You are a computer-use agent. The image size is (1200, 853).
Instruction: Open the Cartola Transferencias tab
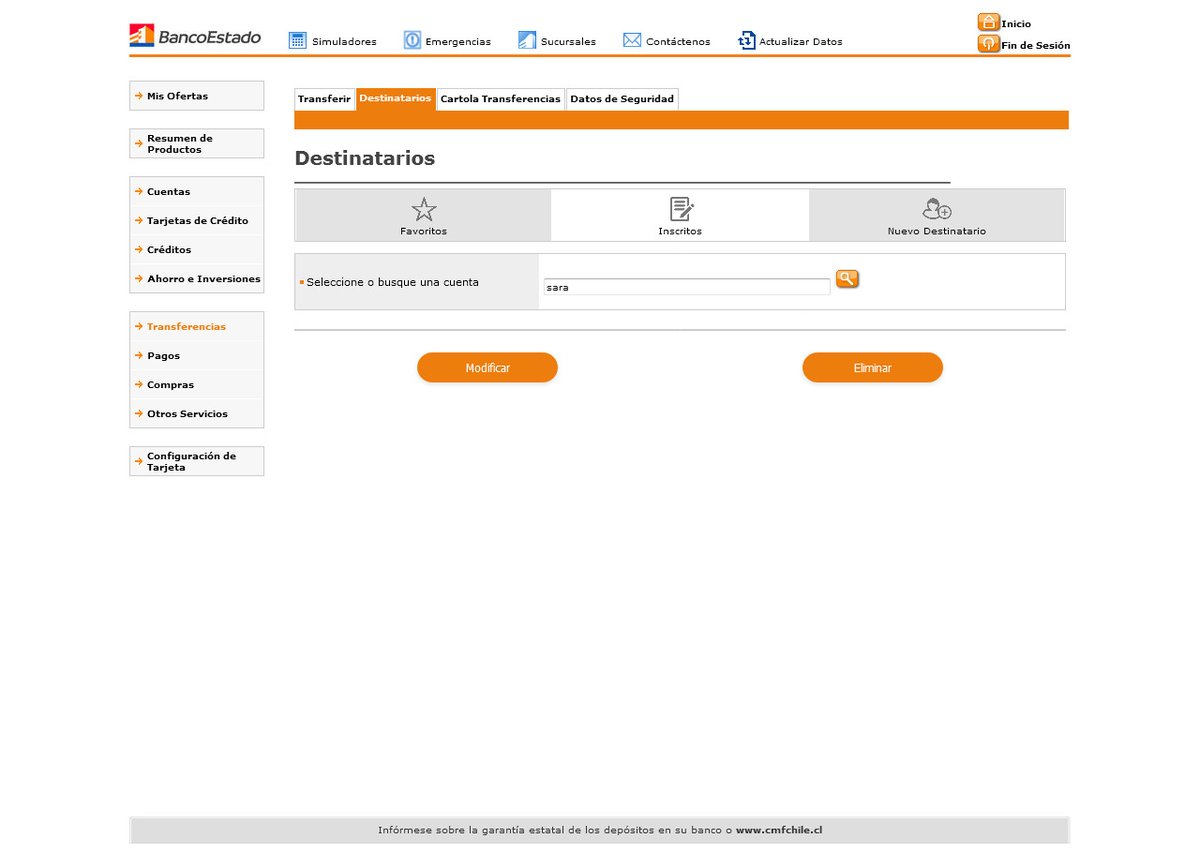(501, 99)
